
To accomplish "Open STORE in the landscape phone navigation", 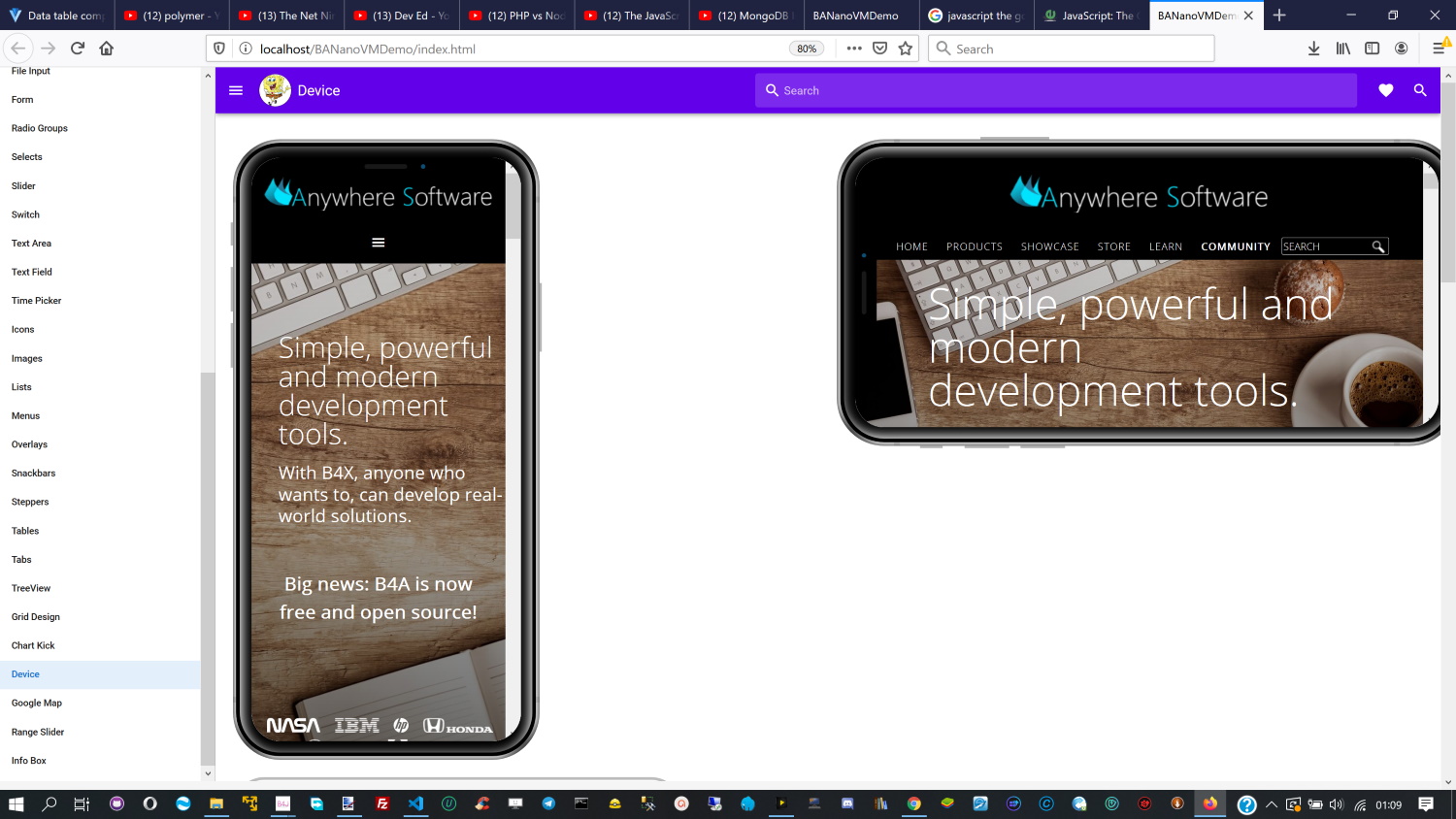I will point(1114,246).
